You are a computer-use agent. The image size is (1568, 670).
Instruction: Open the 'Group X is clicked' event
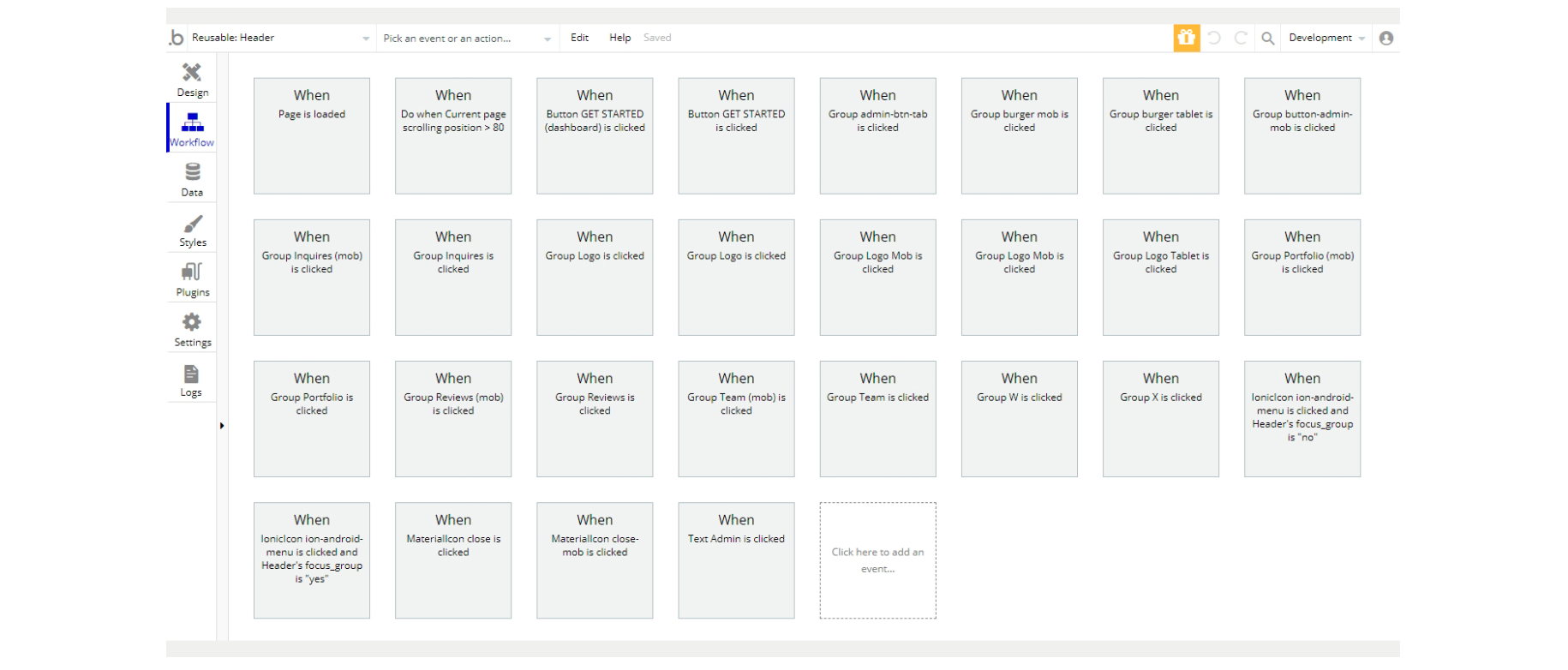click(x=1161, y=419)
